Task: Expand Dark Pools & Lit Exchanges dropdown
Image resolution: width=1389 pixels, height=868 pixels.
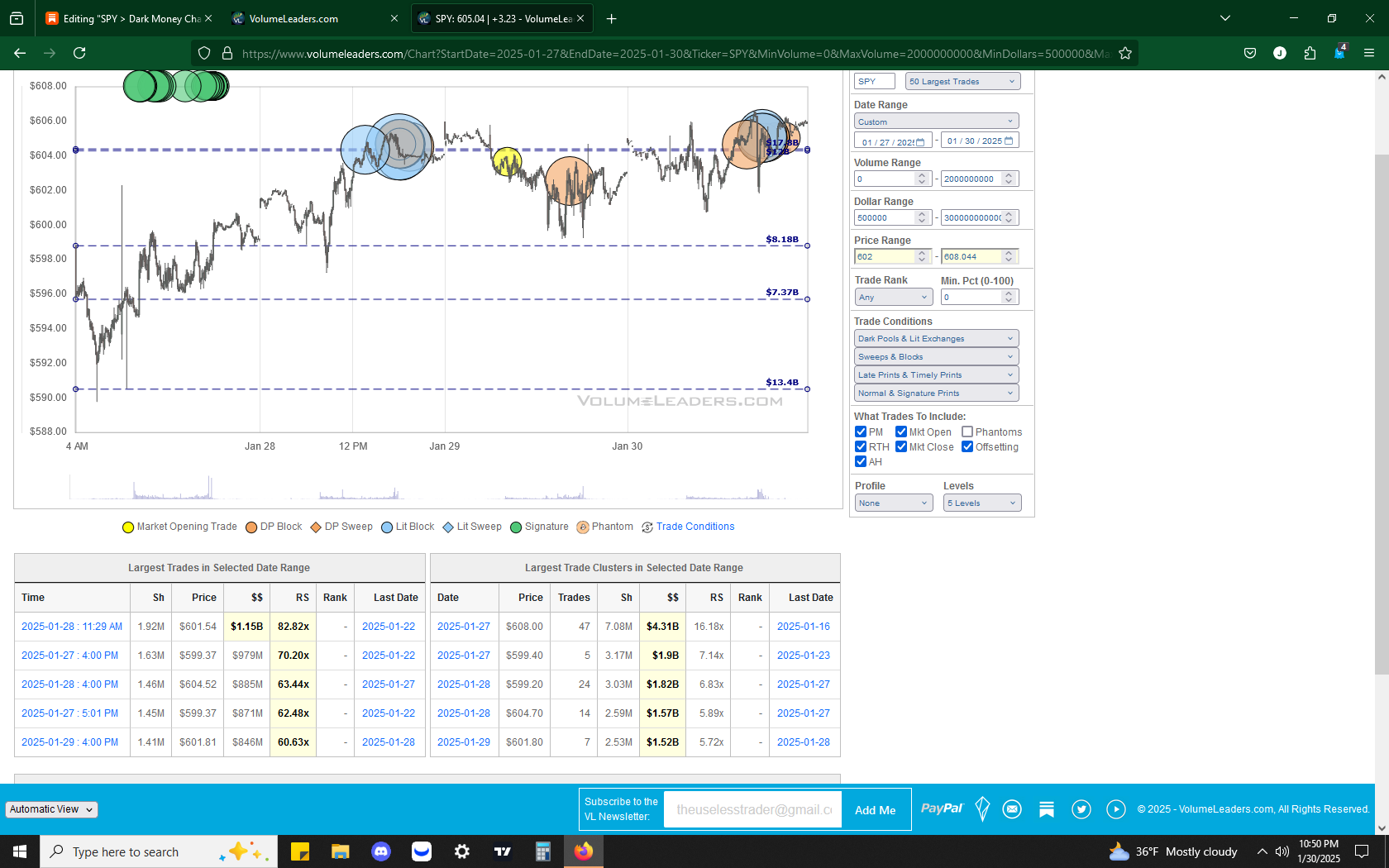Action: coord(936,338)
